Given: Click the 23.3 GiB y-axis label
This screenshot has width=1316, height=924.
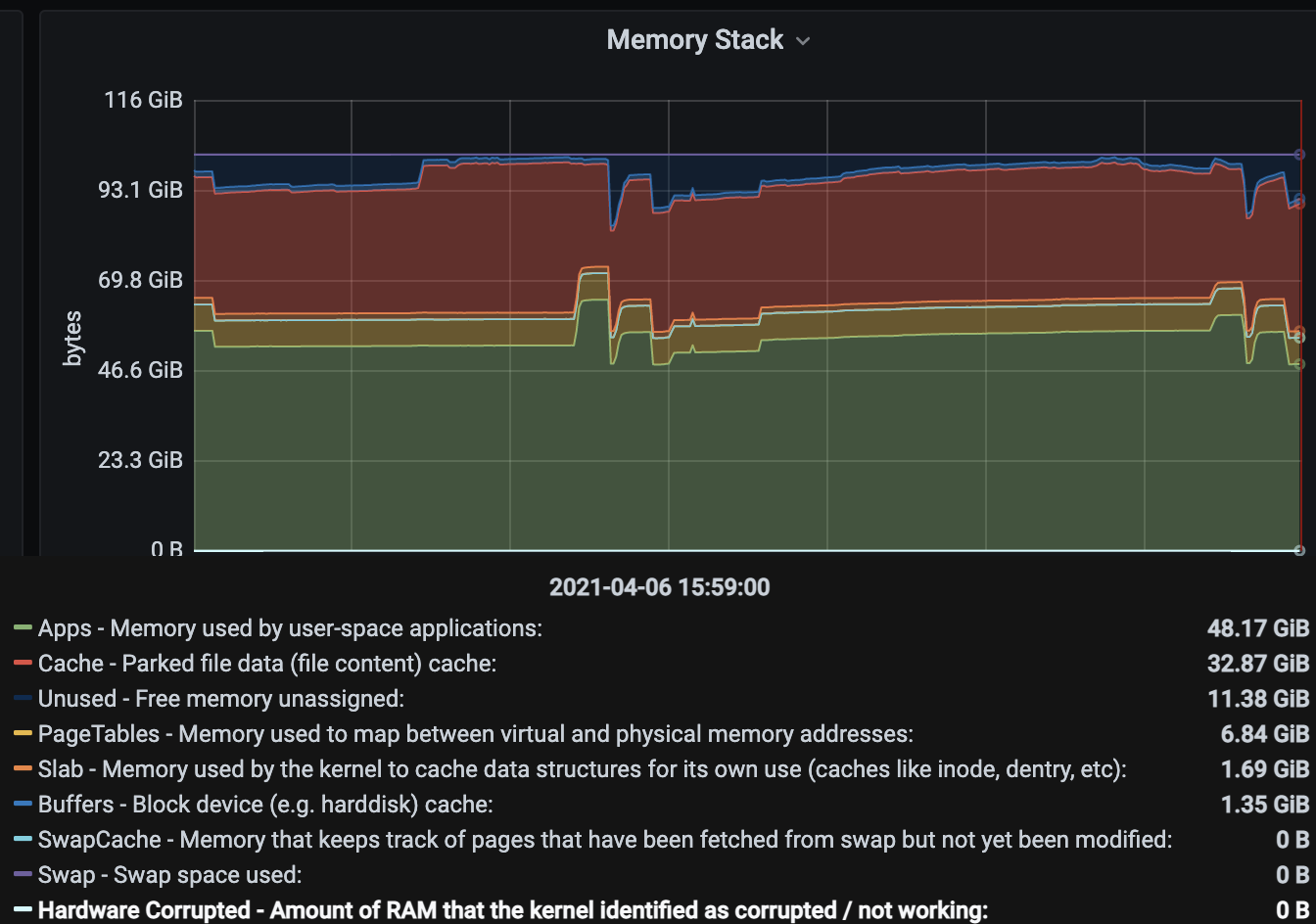Looking at the screenshot, I should click(x=140, y=460).
